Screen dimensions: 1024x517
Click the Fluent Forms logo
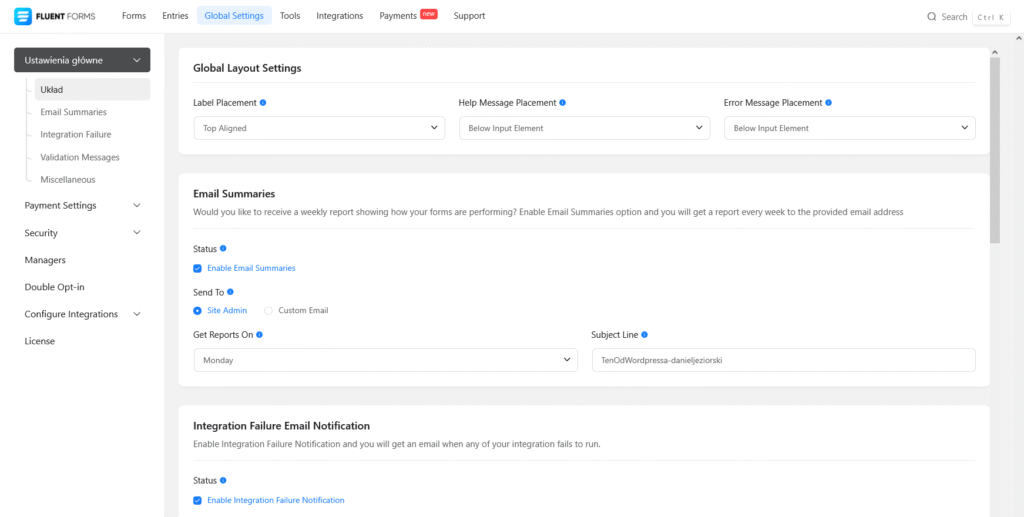click(x=55, y=16)
